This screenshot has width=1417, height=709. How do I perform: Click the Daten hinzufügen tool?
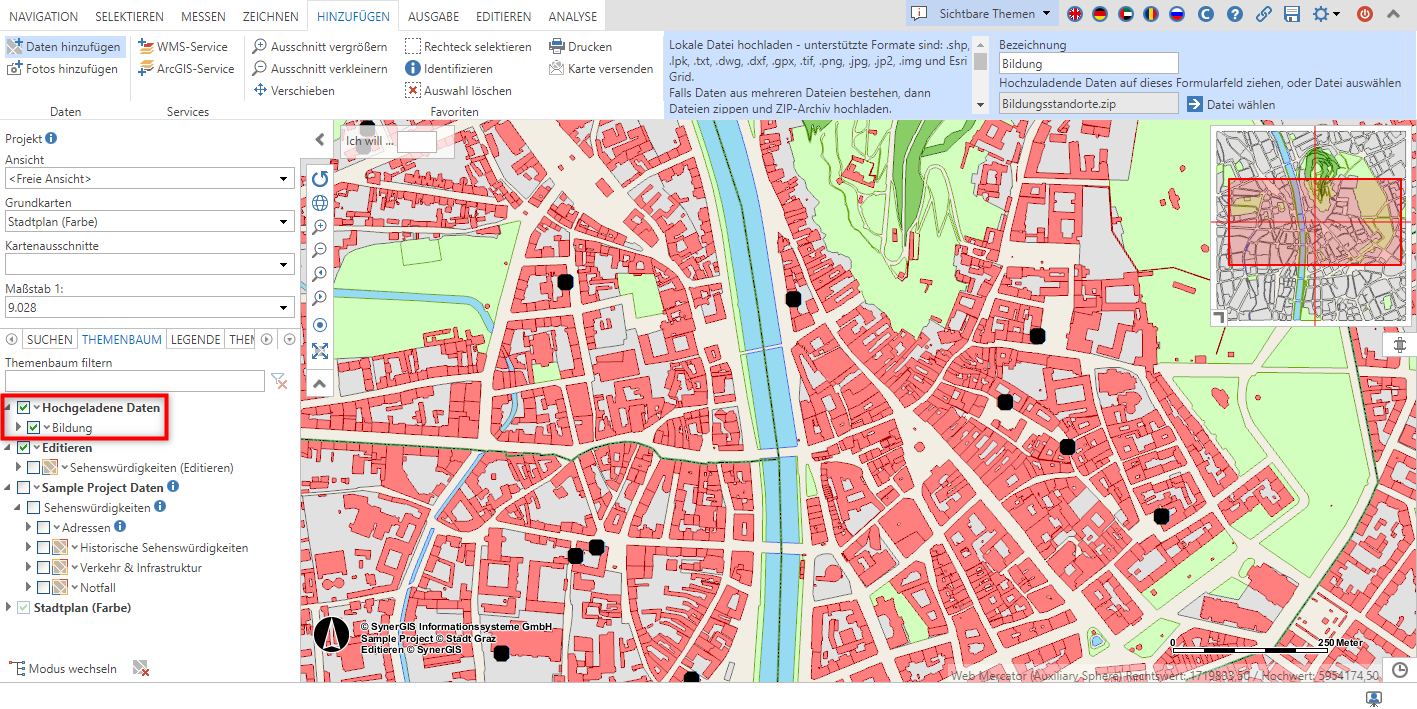(64, 47)
